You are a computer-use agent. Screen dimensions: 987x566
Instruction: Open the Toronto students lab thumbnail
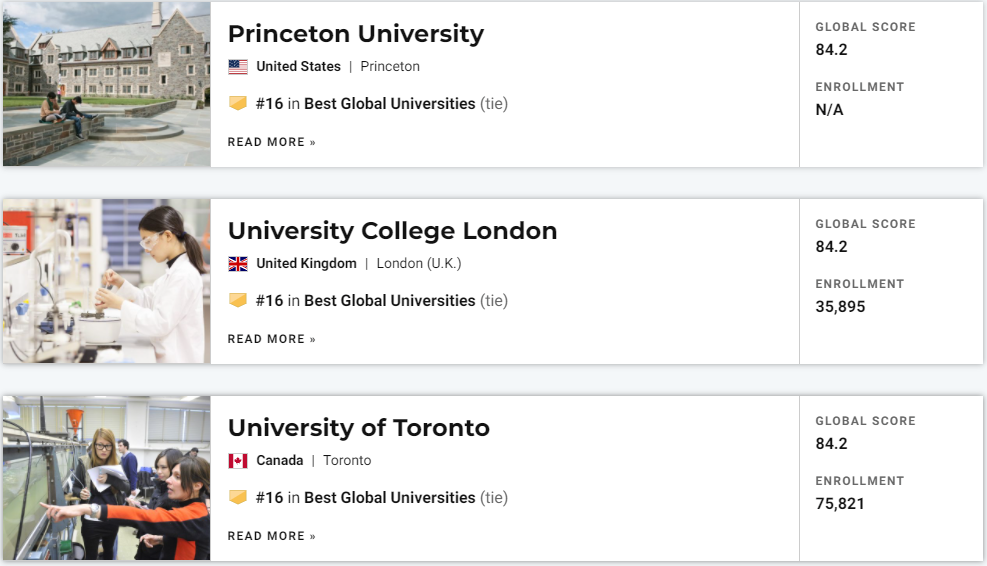pyautogui.click(x=106, y=478)
